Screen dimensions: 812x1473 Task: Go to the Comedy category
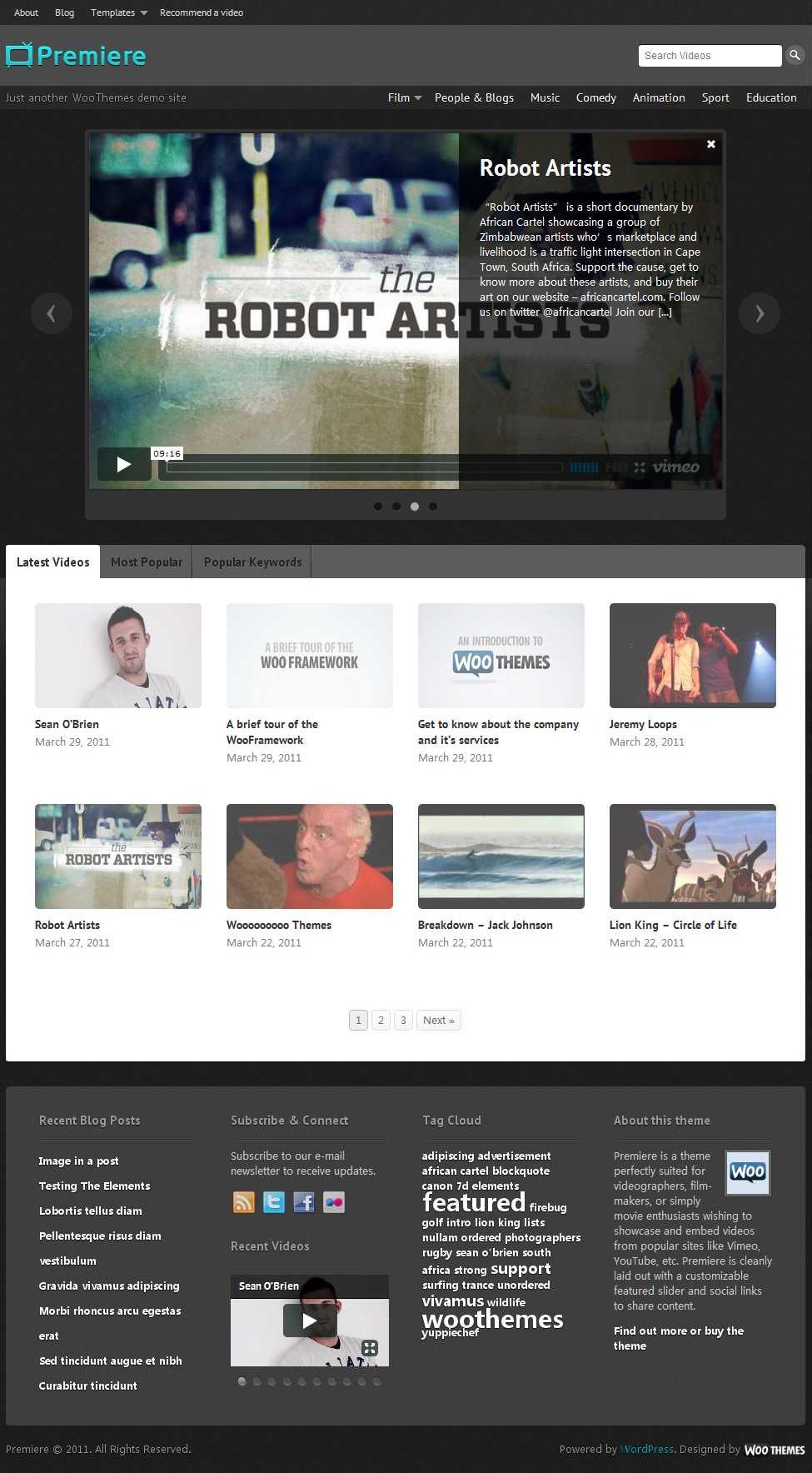[596, 97]
